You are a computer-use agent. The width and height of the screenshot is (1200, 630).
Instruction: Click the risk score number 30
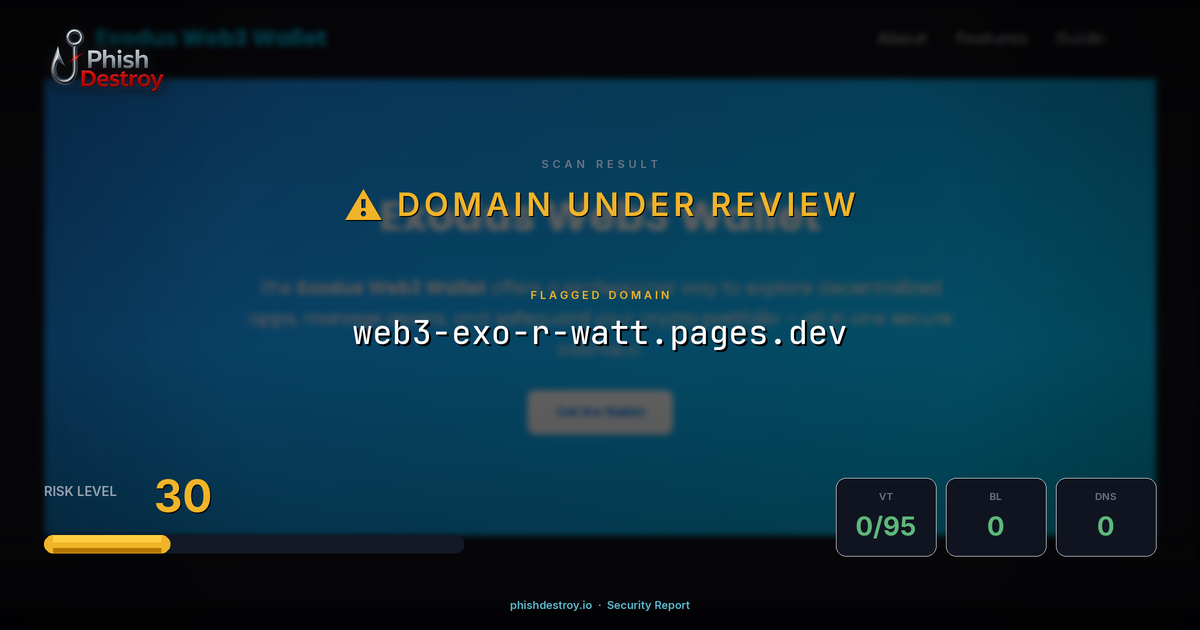183,497
